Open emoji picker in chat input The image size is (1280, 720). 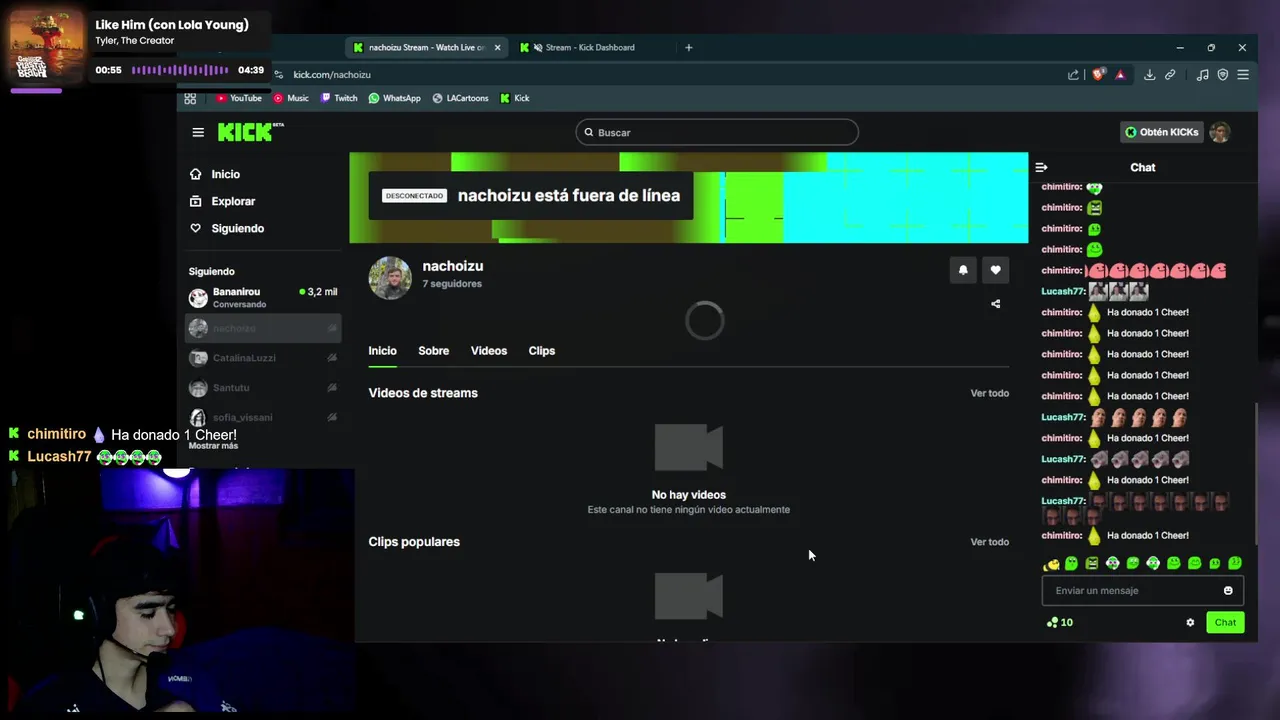(1228, 590)
